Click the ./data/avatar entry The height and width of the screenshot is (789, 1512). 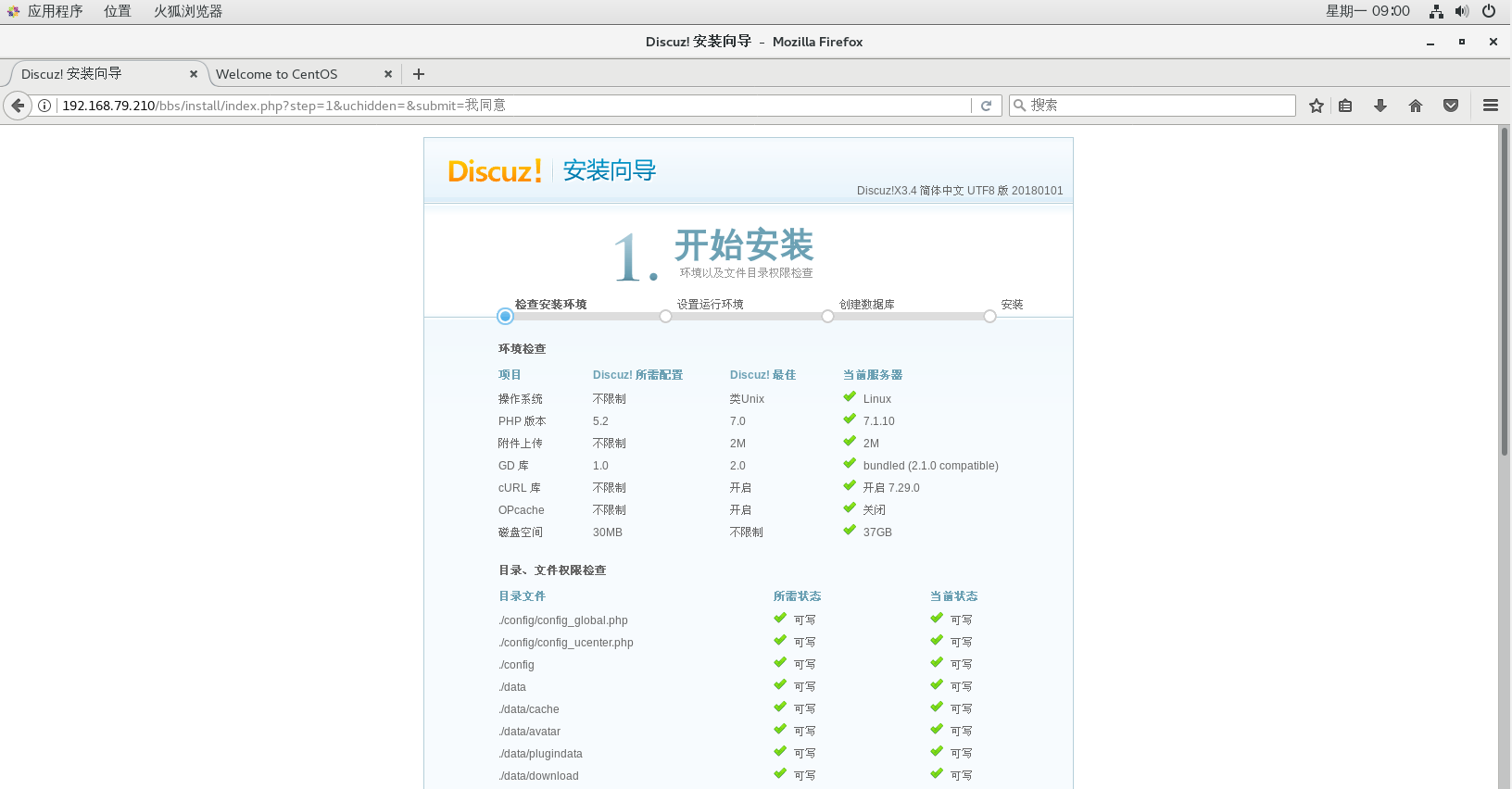[x=530, y=732]
